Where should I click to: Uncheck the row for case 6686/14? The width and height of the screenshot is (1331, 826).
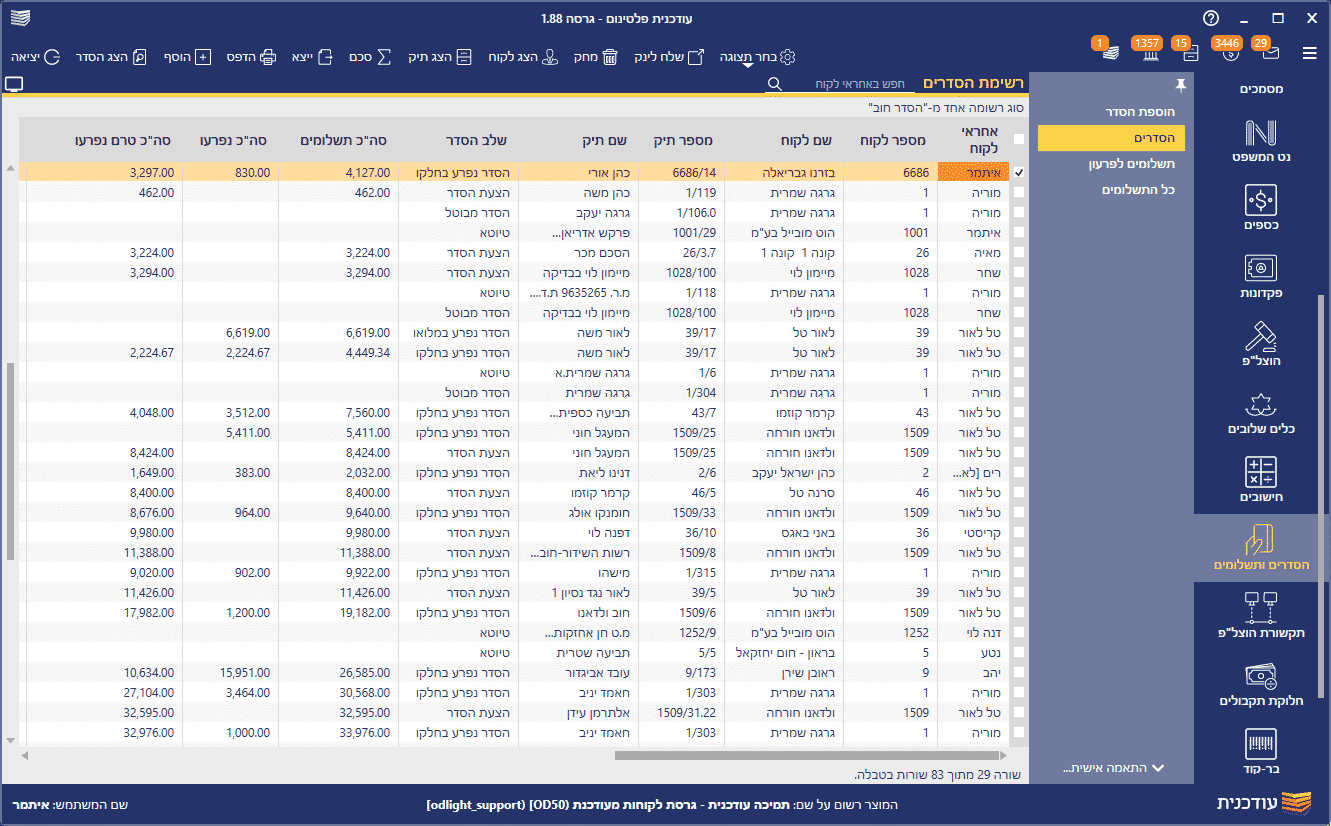[1019, 172]
